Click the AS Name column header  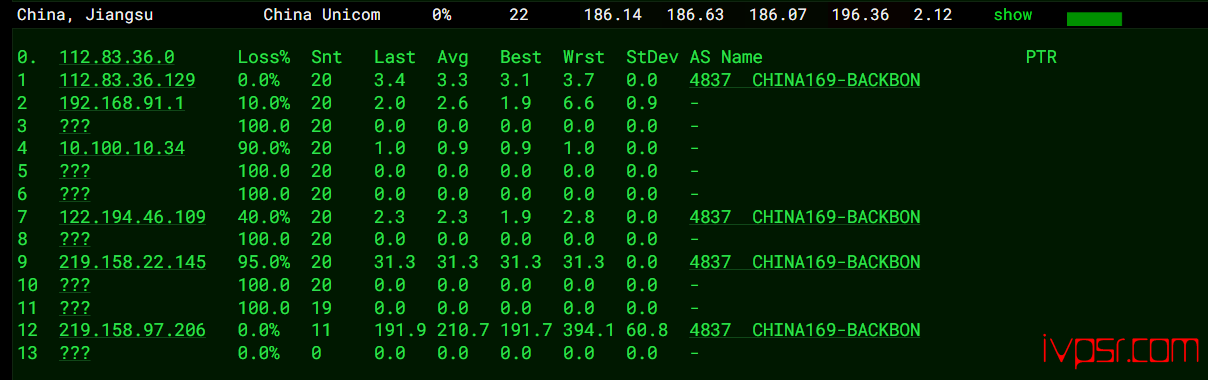(725, 58)
